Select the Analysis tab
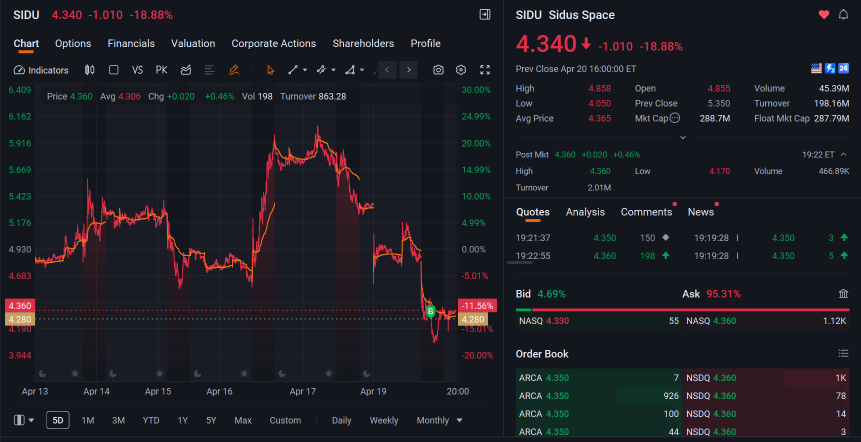The height and width of the screenshot is (442, 861). (x=585, y=212)
